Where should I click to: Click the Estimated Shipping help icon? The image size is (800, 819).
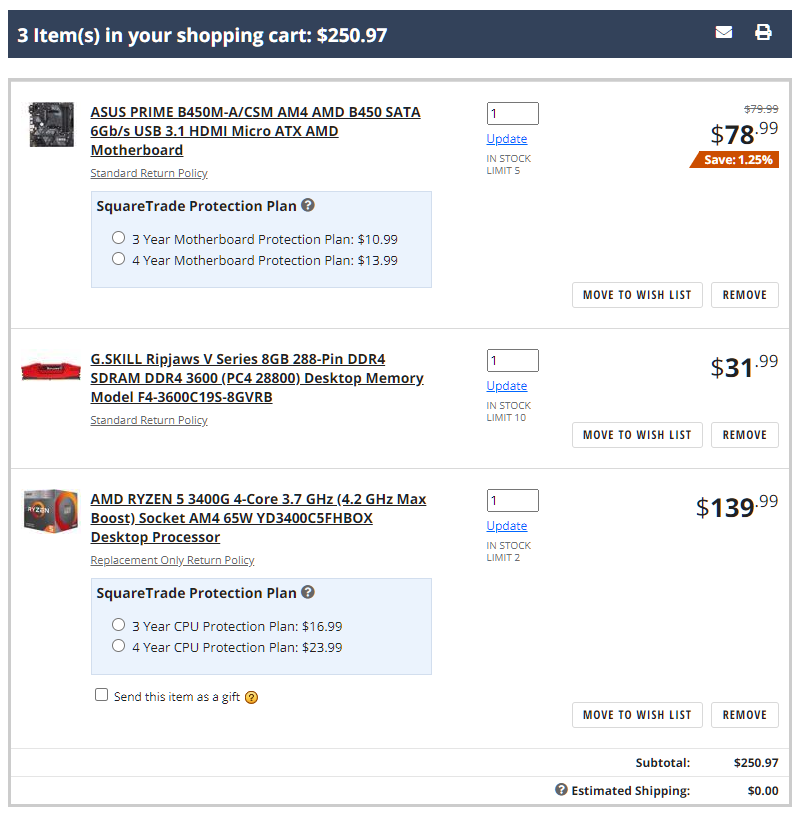(561, 790)
